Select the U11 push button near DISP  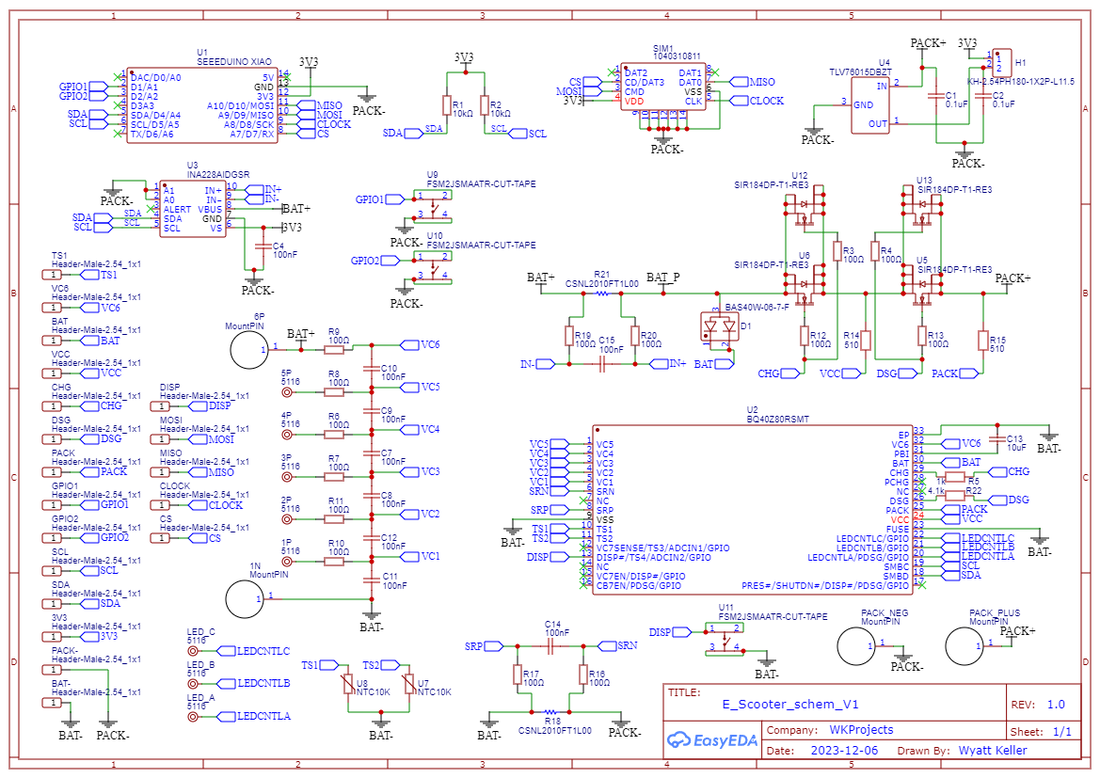(x=725, y=639)
